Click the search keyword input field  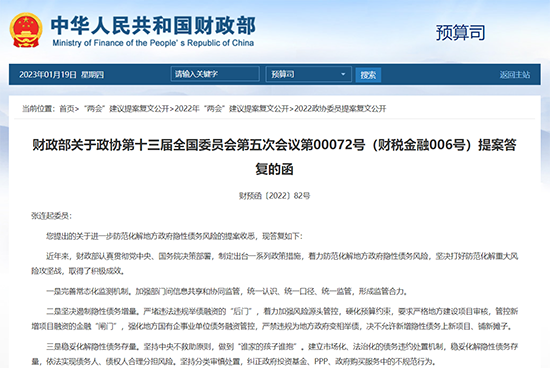point(215,74)
